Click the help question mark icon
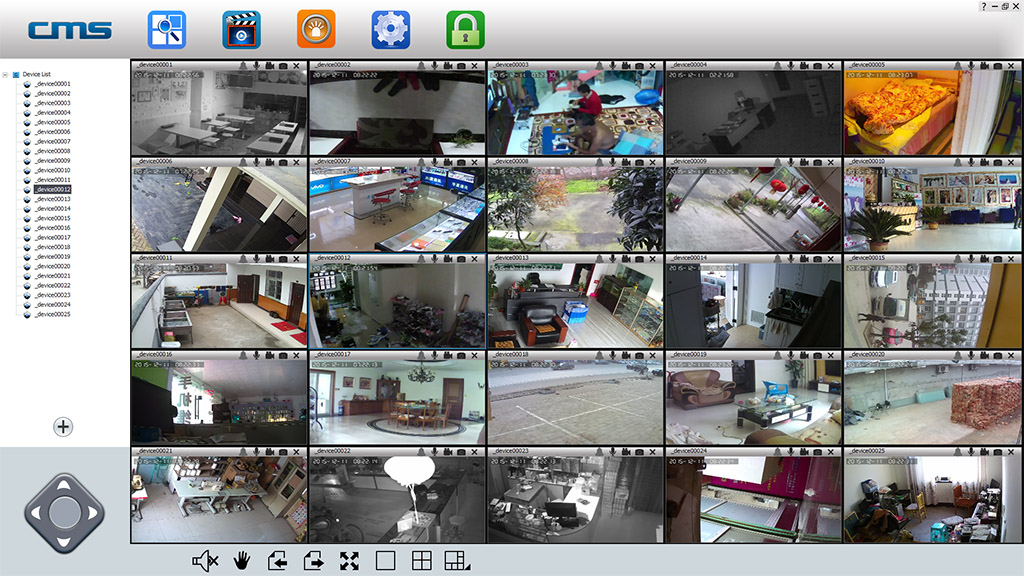1024x576 pixels. click(x=984, y=6)
